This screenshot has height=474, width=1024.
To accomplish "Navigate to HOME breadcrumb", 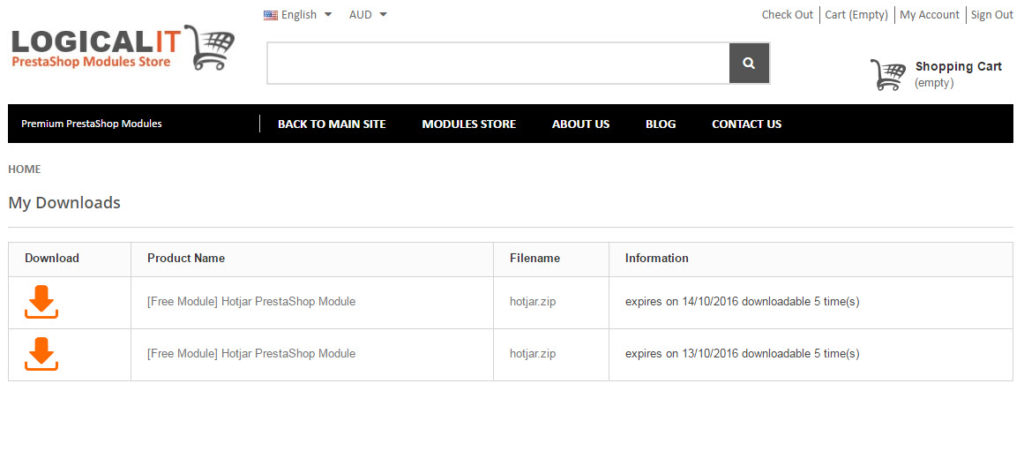I will tap(24, 169).
